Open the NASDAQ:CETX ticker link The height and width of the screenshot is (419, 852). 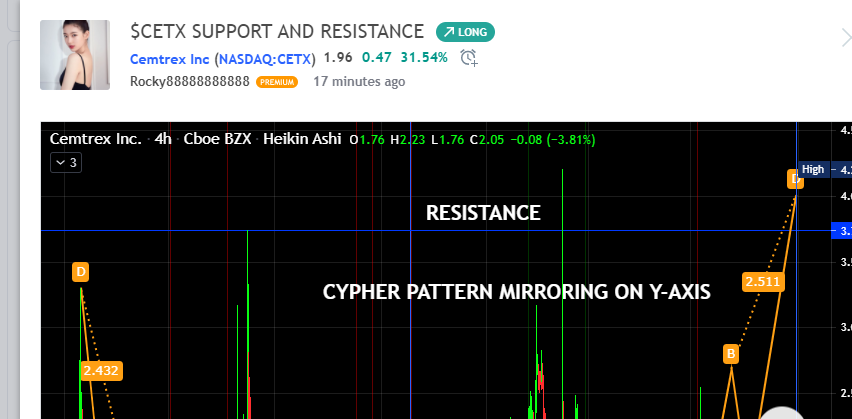265,59
